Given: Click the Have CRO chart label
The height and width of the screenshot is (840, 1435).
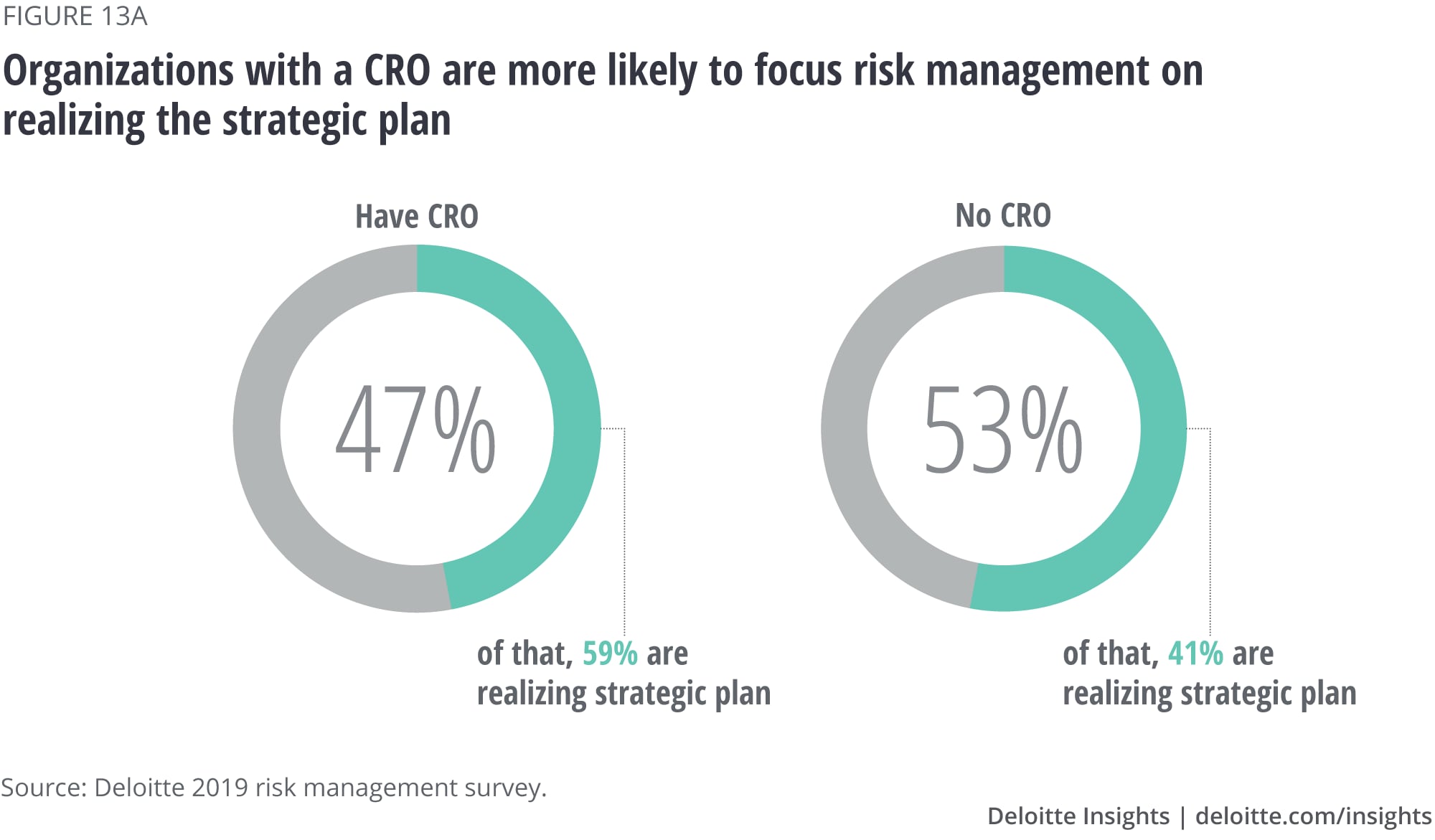Looking at the screenshot, I should (416, 217).
